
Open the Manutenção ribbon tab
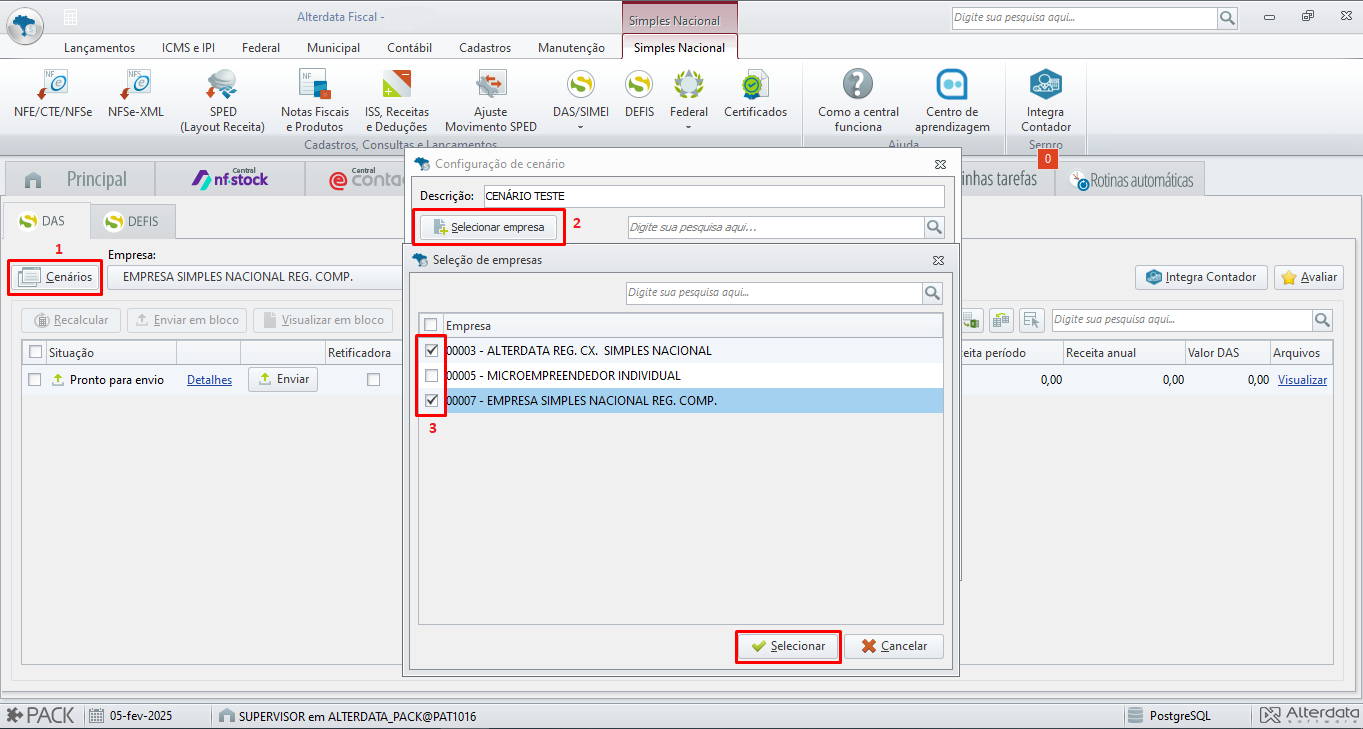point(571,48)
